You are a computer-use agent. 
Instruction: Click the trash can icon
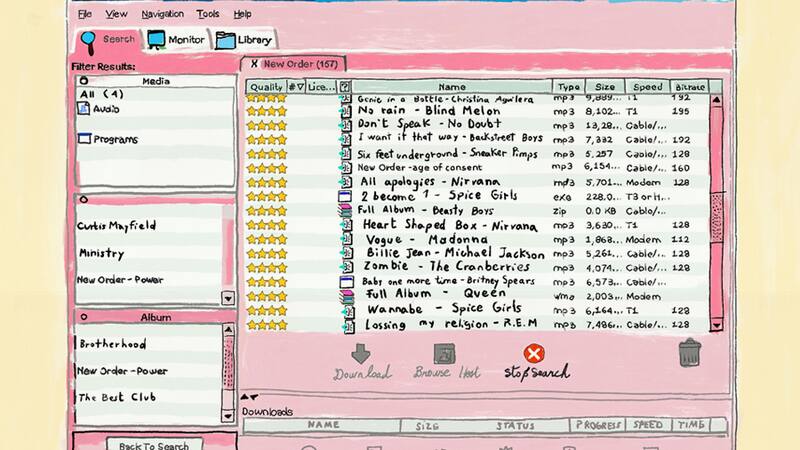tap(690, 353)
